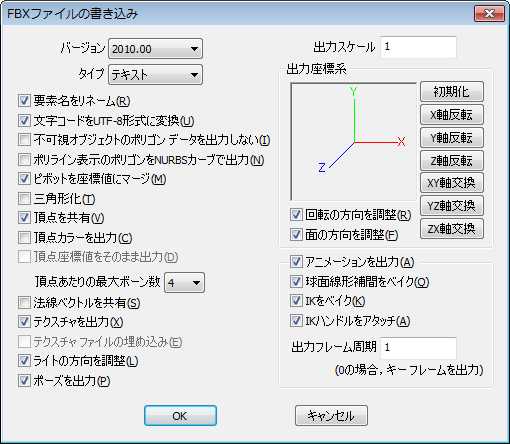Expand the 頂点あたりの最大ボーン数 combo box
This screenshot has width=510, height=444.
[x=184, y=283]
